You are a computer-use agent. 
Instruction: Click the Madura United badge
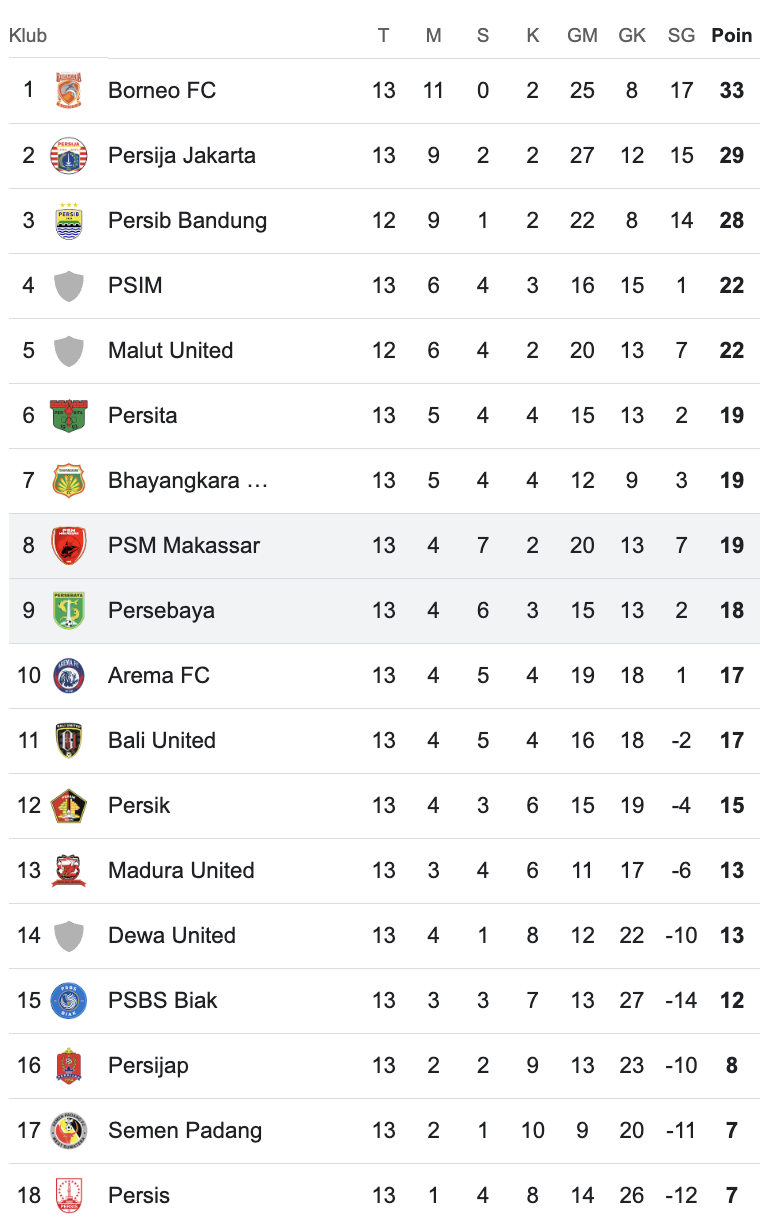pyautogui.click(x=69, y=870)
